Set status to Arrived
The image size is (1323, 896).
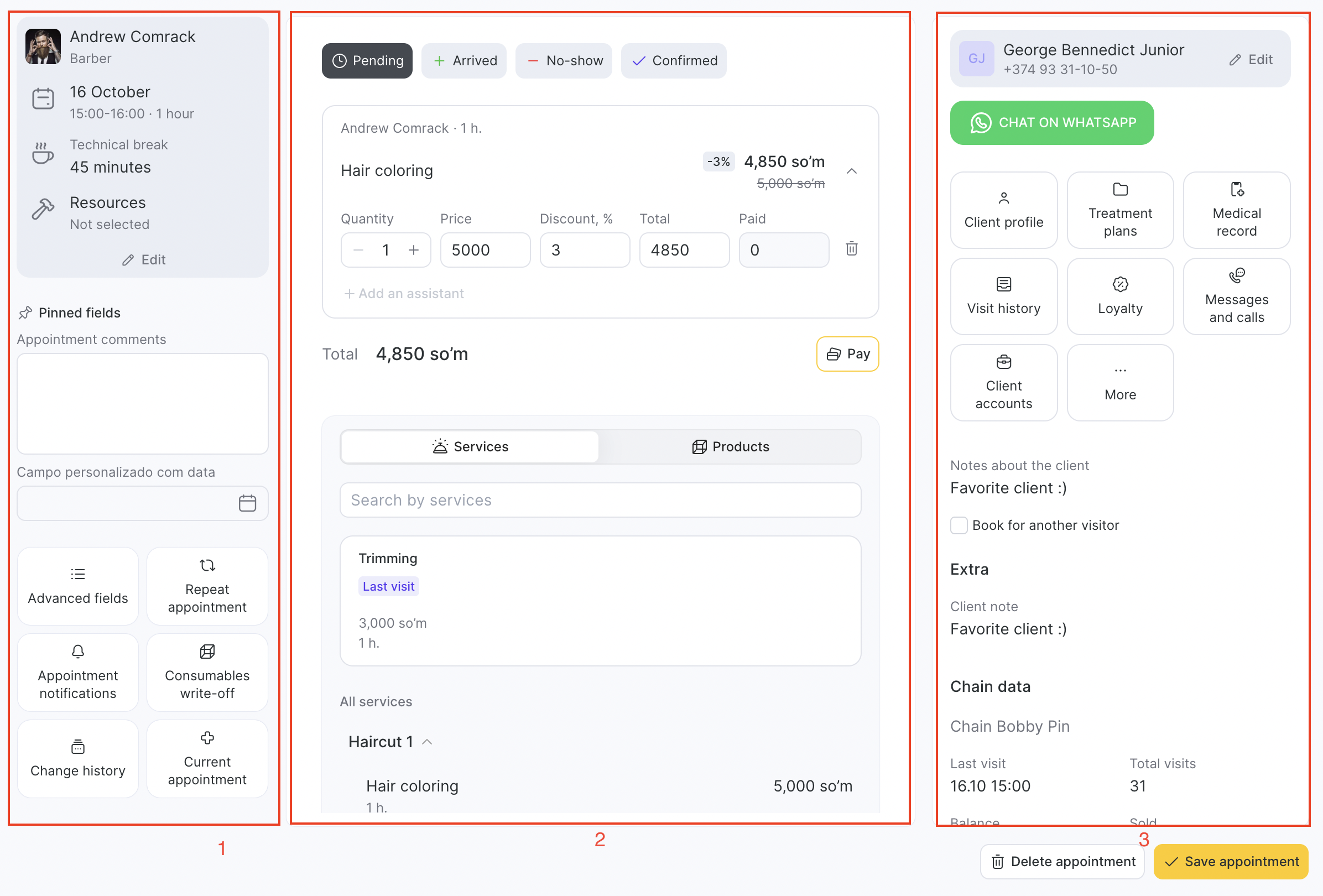click(x=464, y=61)
